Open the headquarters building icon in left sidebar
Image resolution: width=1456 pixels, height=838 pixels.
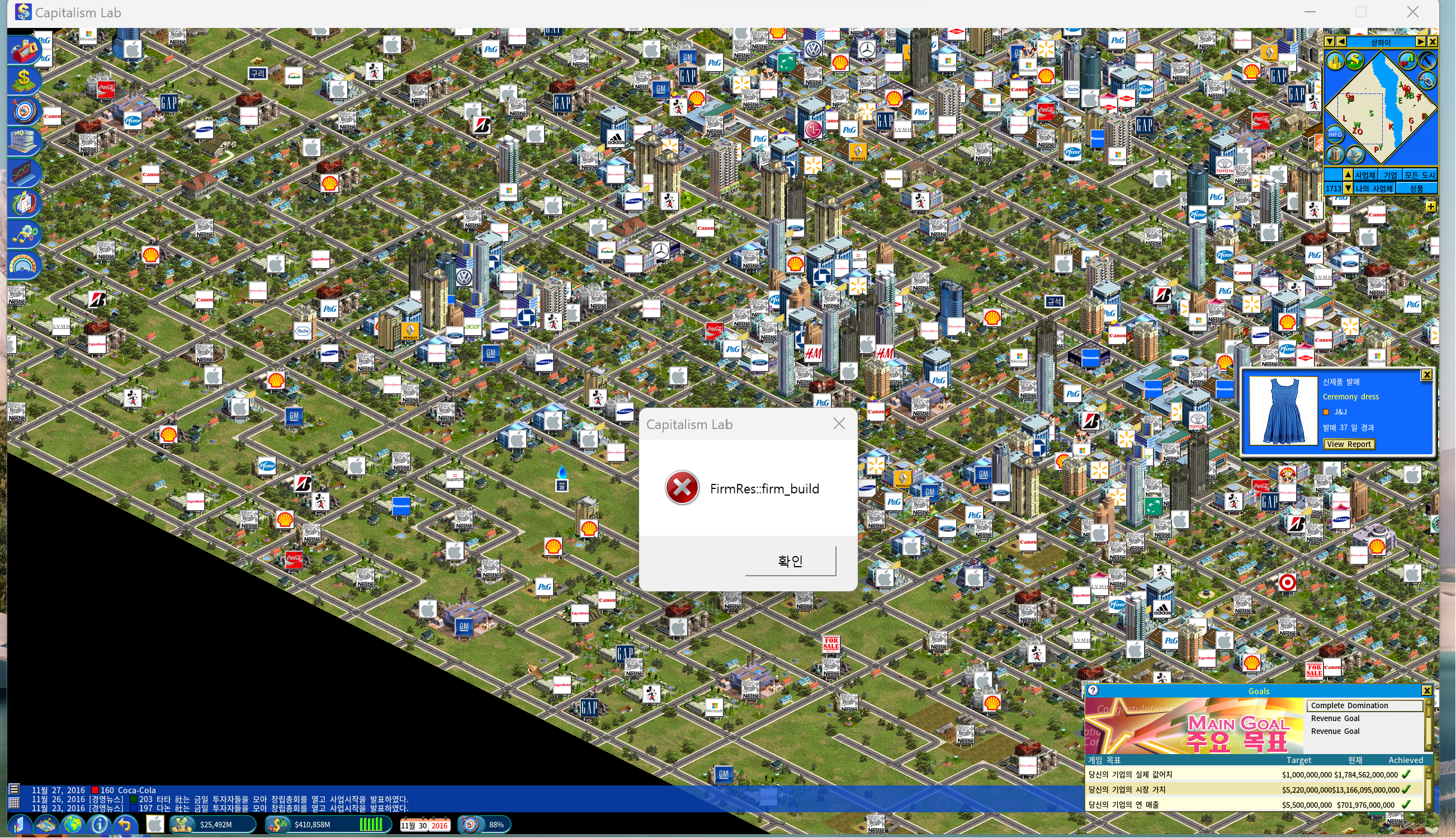[x=23, y=142]
